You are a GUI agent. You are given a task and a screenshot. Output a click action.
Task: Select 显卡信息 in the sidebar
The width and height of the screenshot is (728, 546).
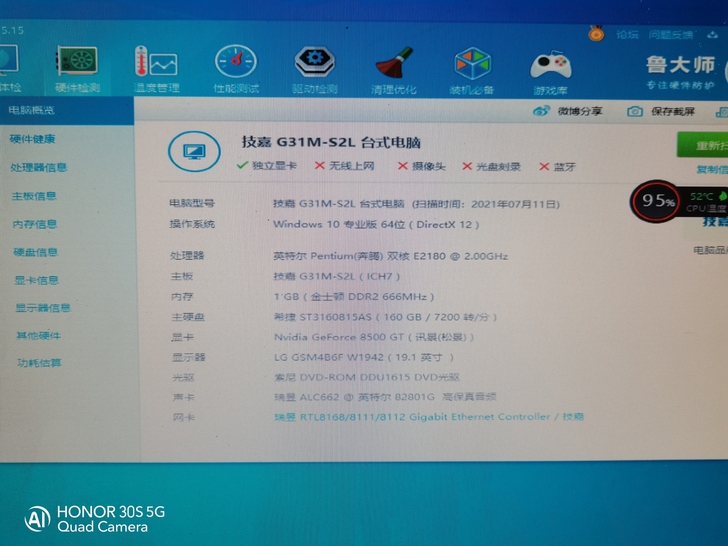click(37, 280)
